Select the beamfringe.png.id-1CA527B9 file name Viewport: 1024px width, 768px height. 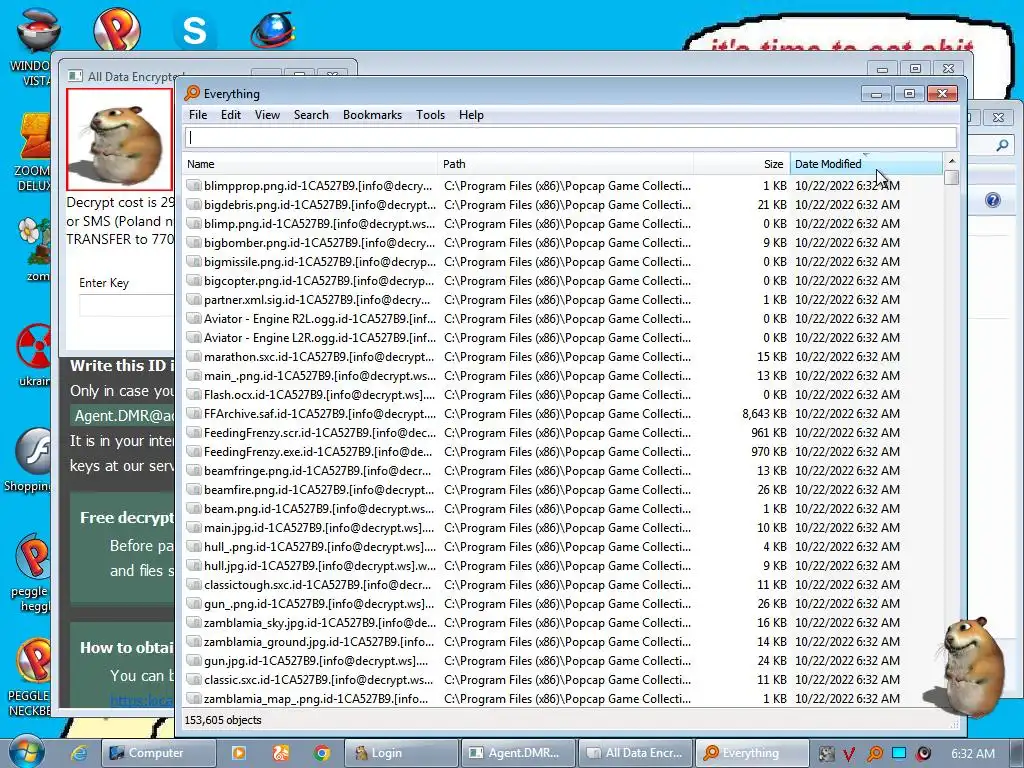[317, 470]
